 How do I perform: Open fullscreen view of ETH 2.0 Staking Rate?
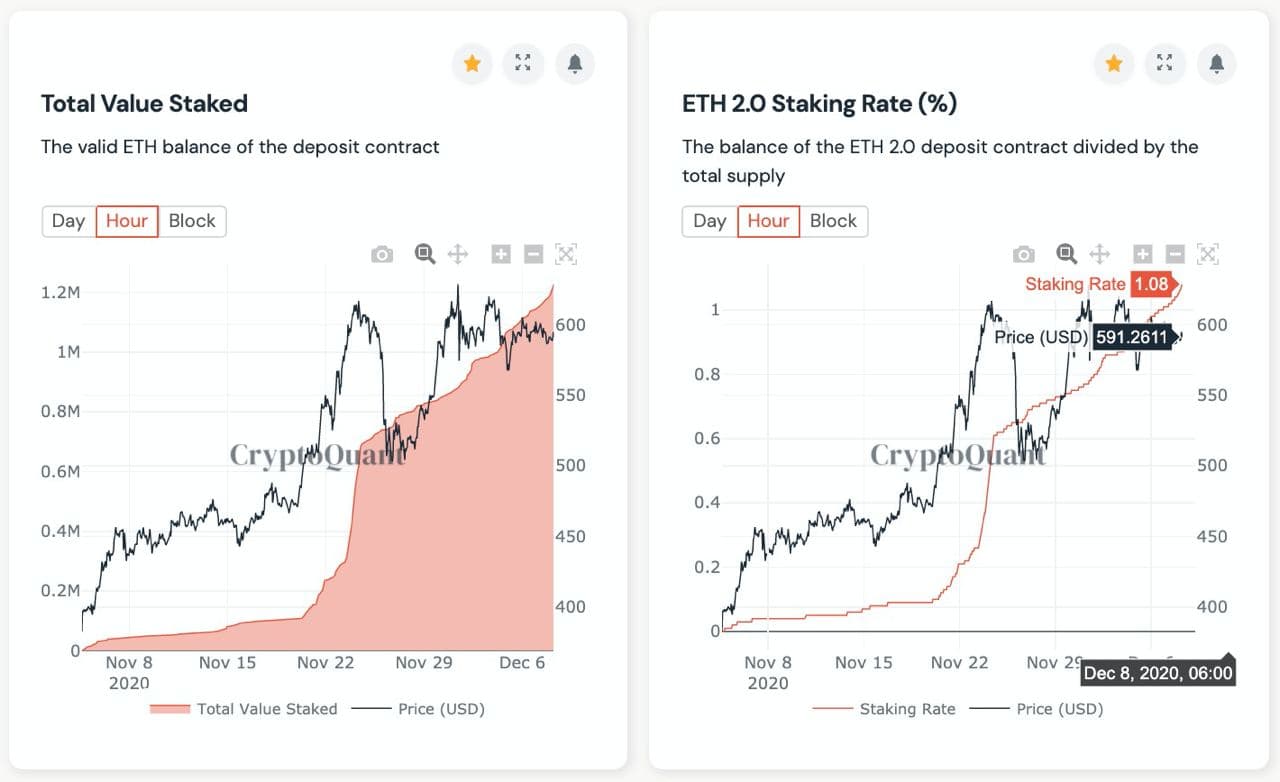[x=1164, y=64]
